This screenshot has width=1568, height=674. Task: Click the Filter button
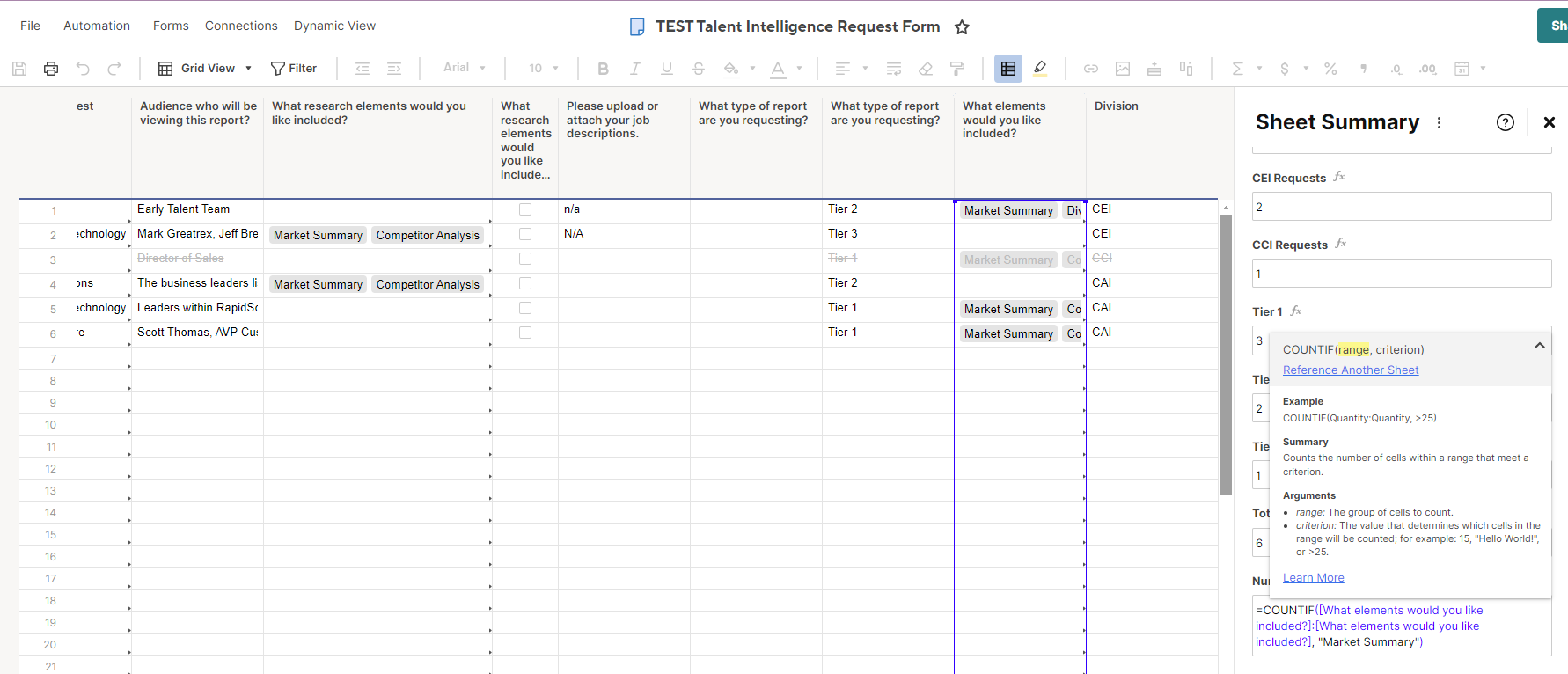coord(294,69)
